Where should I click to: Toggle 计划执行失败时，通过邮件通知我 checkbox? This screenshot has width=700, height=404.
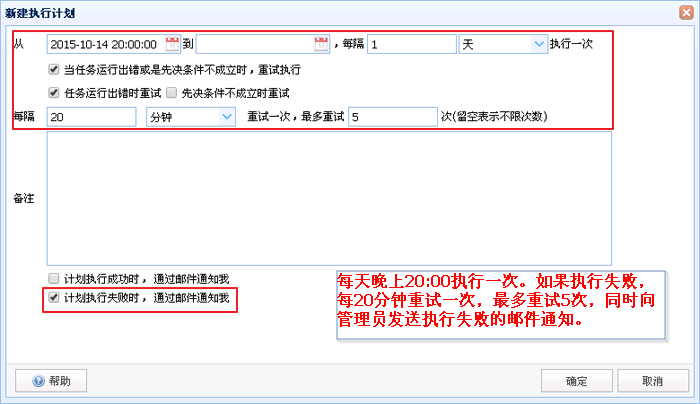pos(54,297)
